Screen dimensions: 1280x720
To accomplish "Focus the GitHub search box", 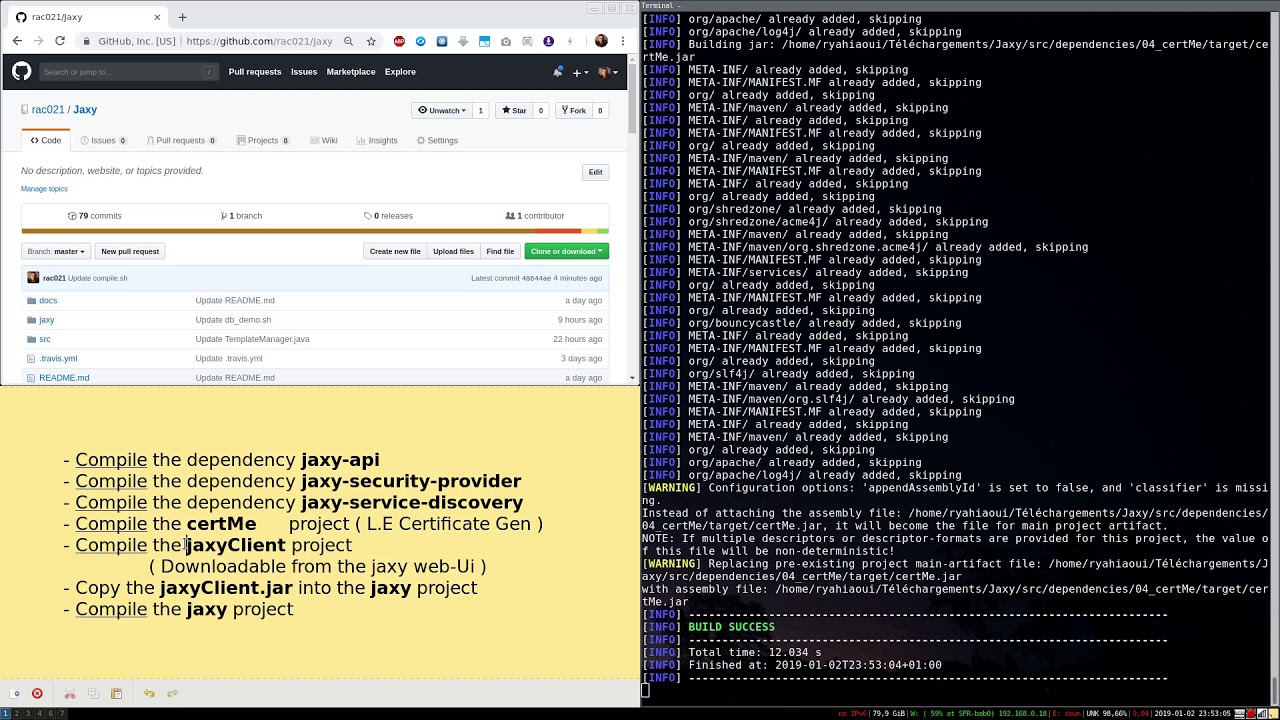I will [x=128, y=72].
